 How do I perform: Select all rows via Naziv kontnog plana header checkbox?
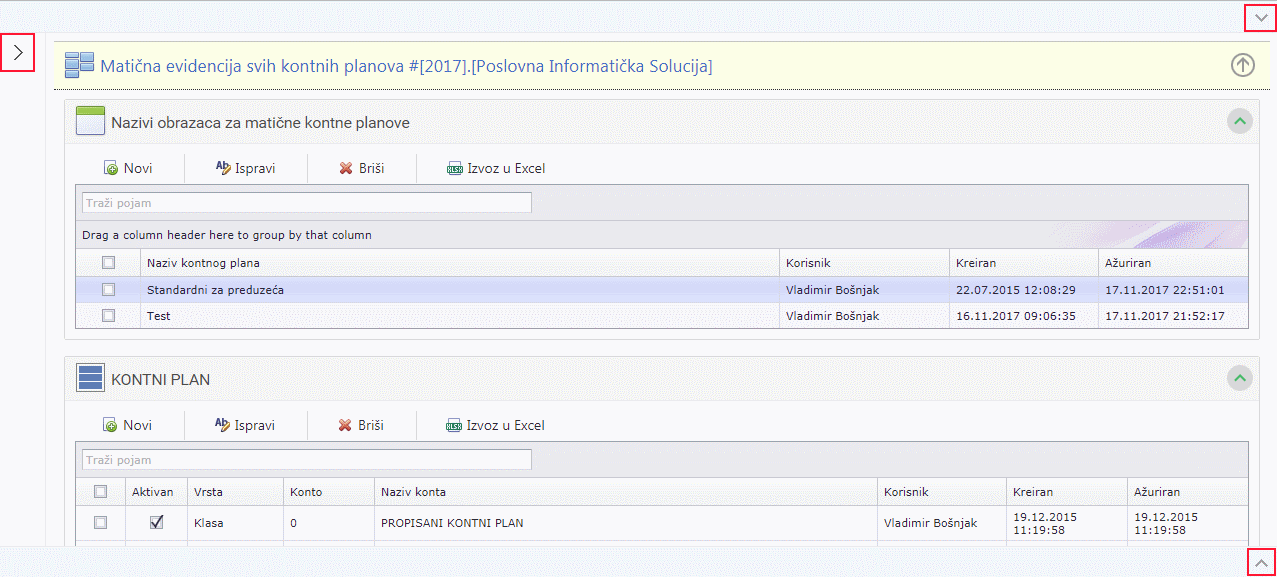coord(108,263)
